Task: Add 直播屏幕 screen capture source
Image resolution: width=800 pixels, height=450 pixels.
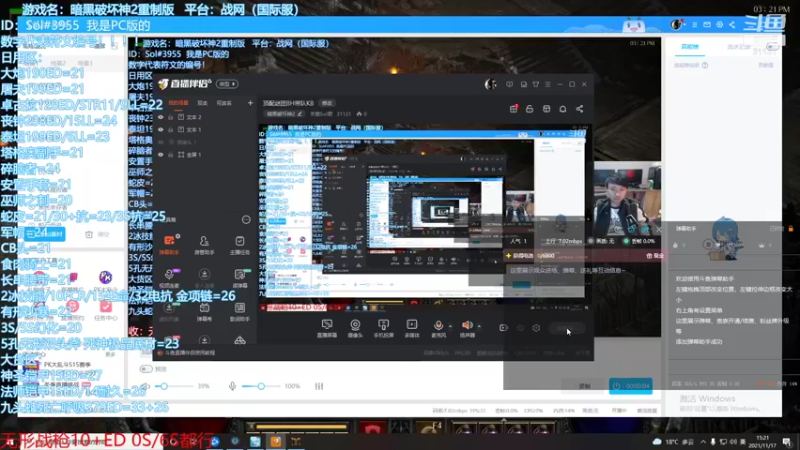Action: pos(327,328)
